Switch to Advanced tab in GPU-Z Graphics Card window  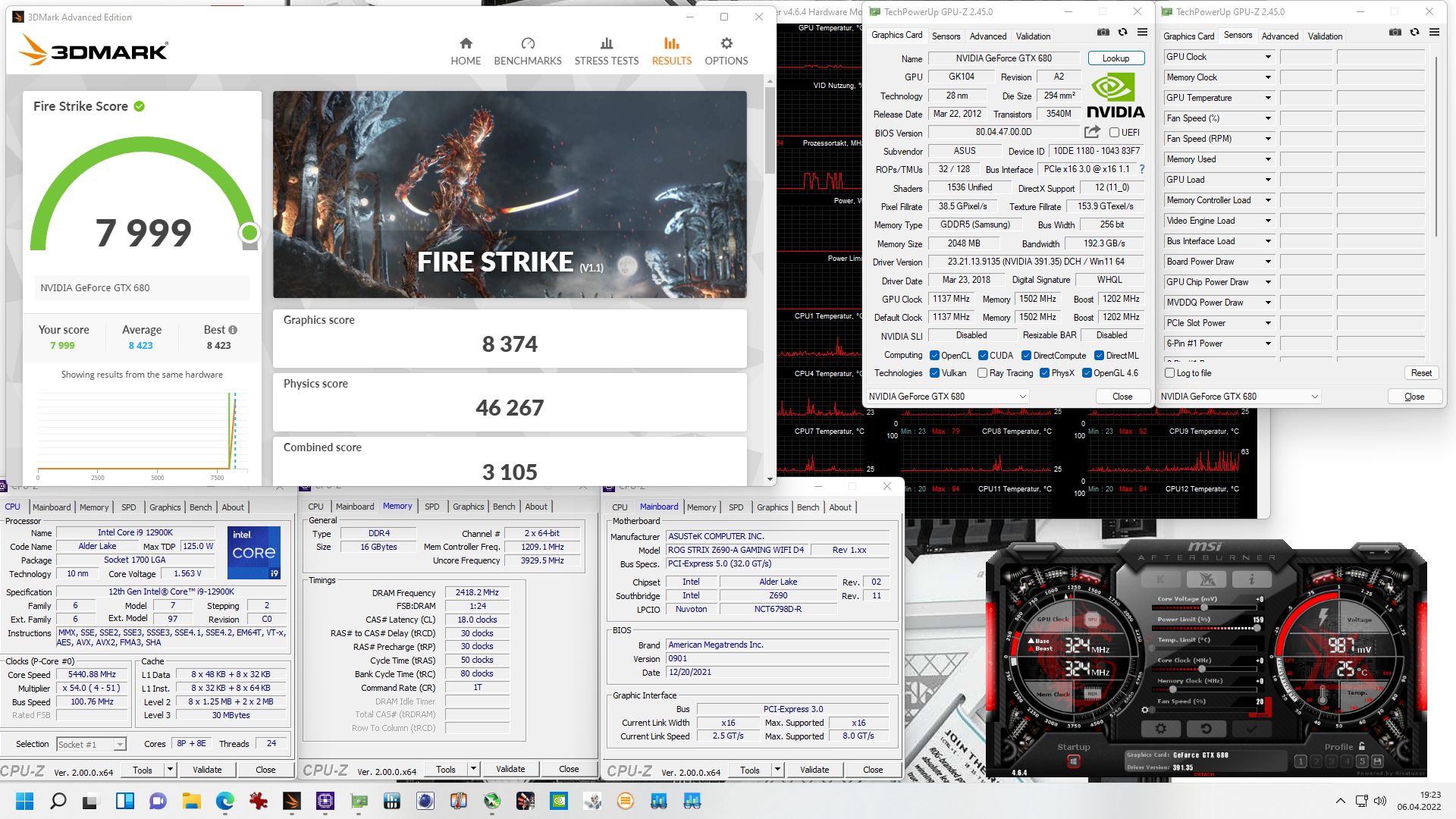988,36
